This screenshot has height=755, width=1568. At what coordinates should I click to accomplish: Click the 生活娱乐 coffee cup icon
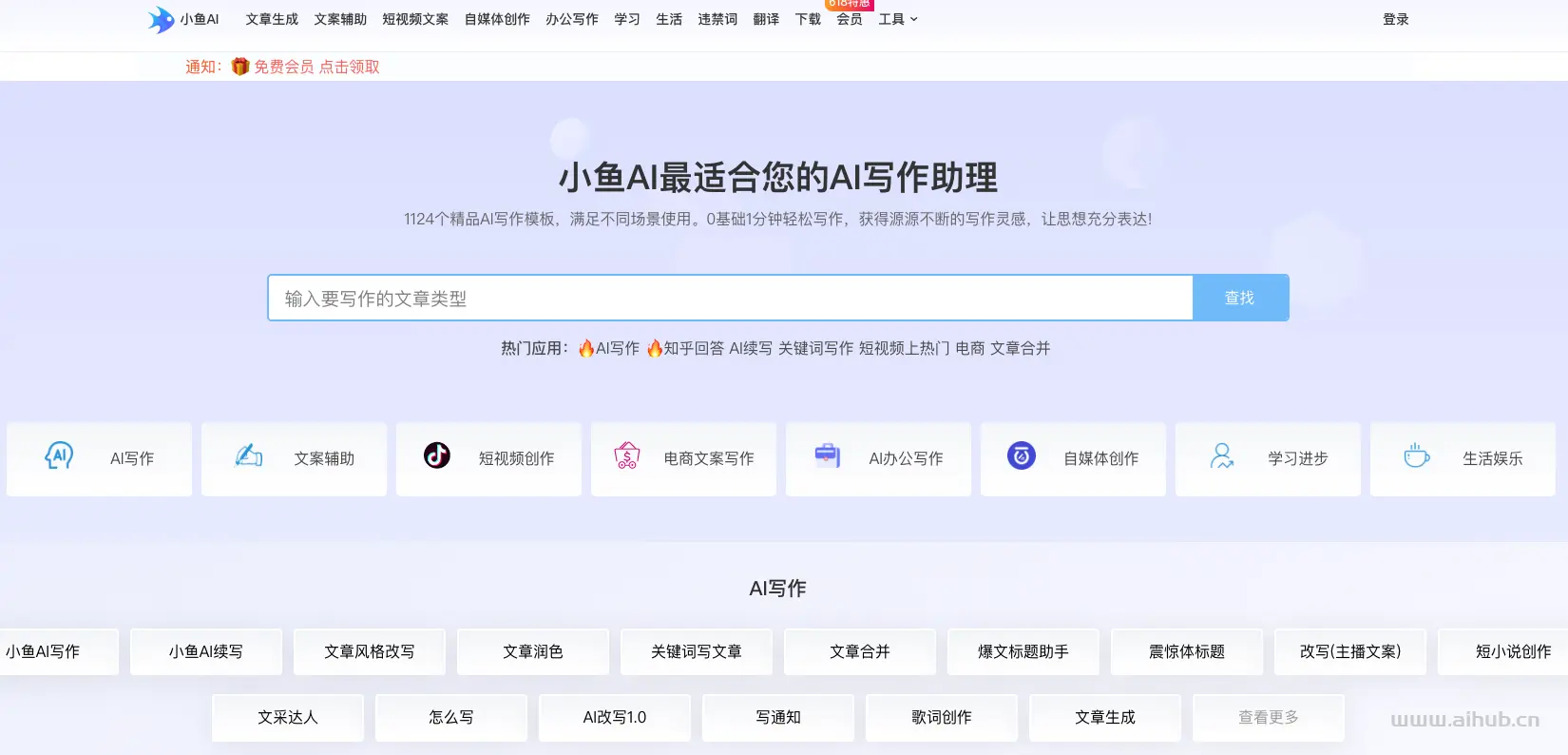pos(1417,455)
